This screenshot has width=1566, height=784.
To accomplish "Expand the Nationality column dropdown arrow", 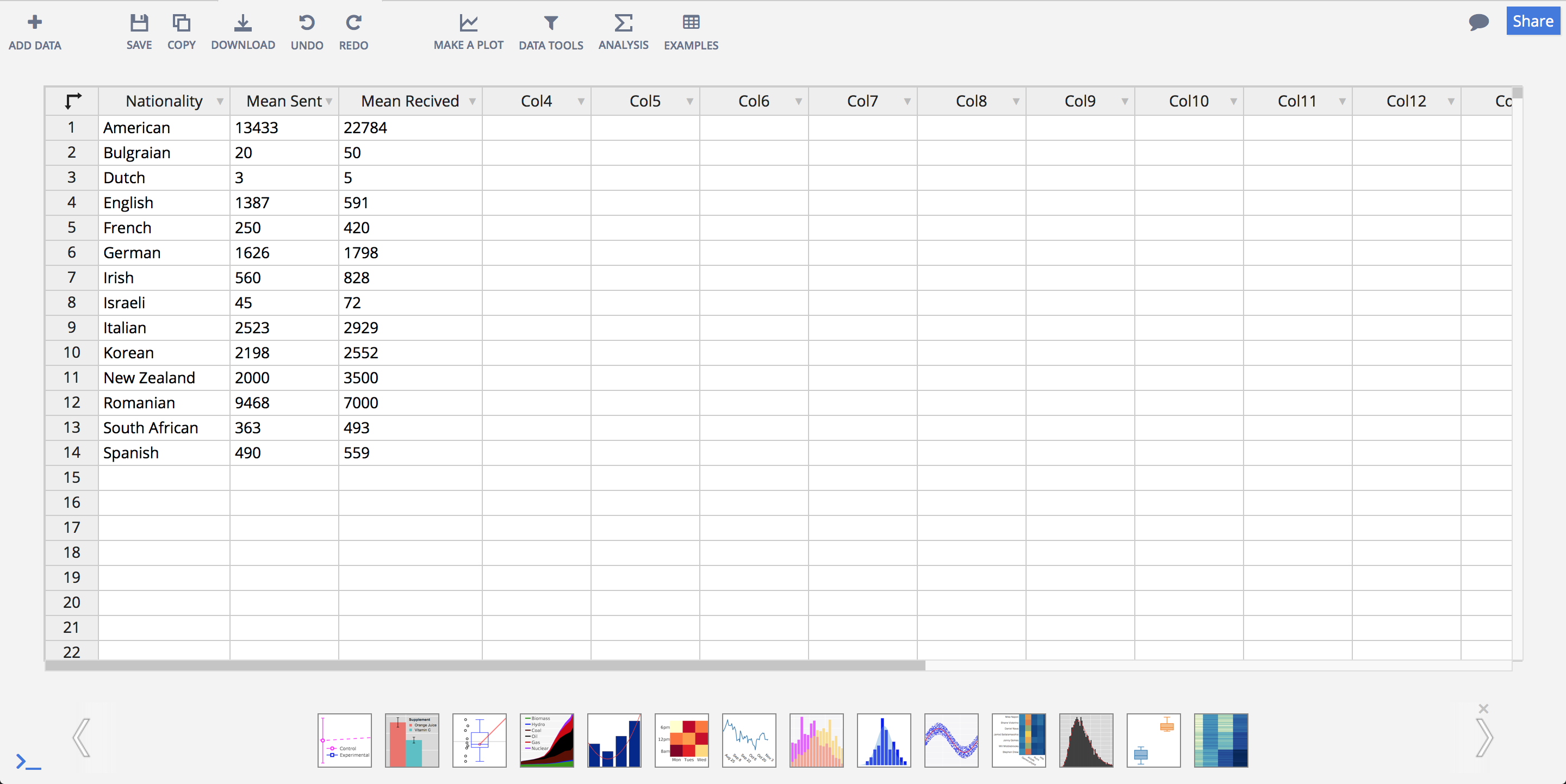I will (220, 102).
